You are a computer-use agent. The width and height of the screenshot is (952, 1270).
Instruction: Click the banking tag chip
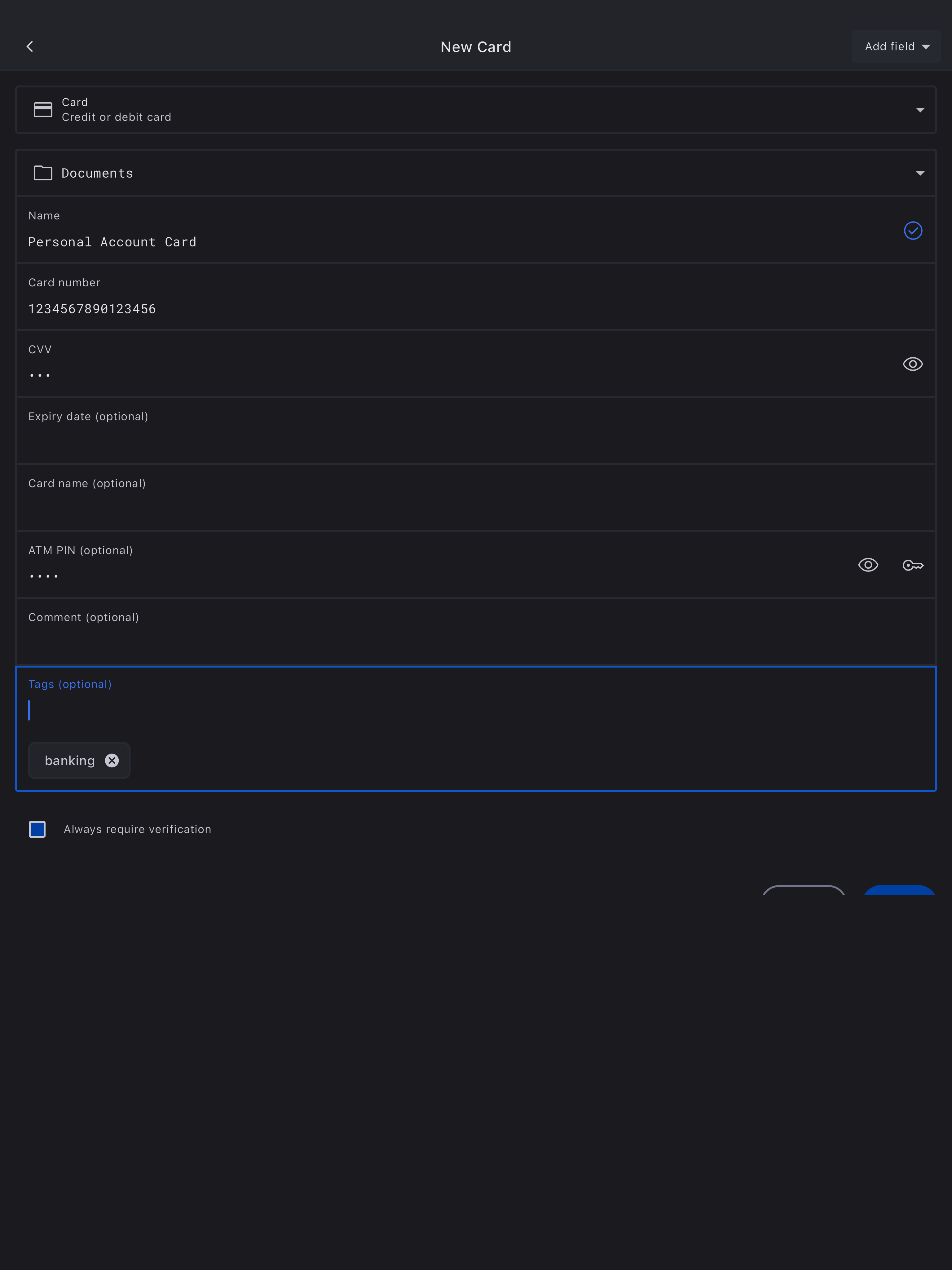point(70,761)
